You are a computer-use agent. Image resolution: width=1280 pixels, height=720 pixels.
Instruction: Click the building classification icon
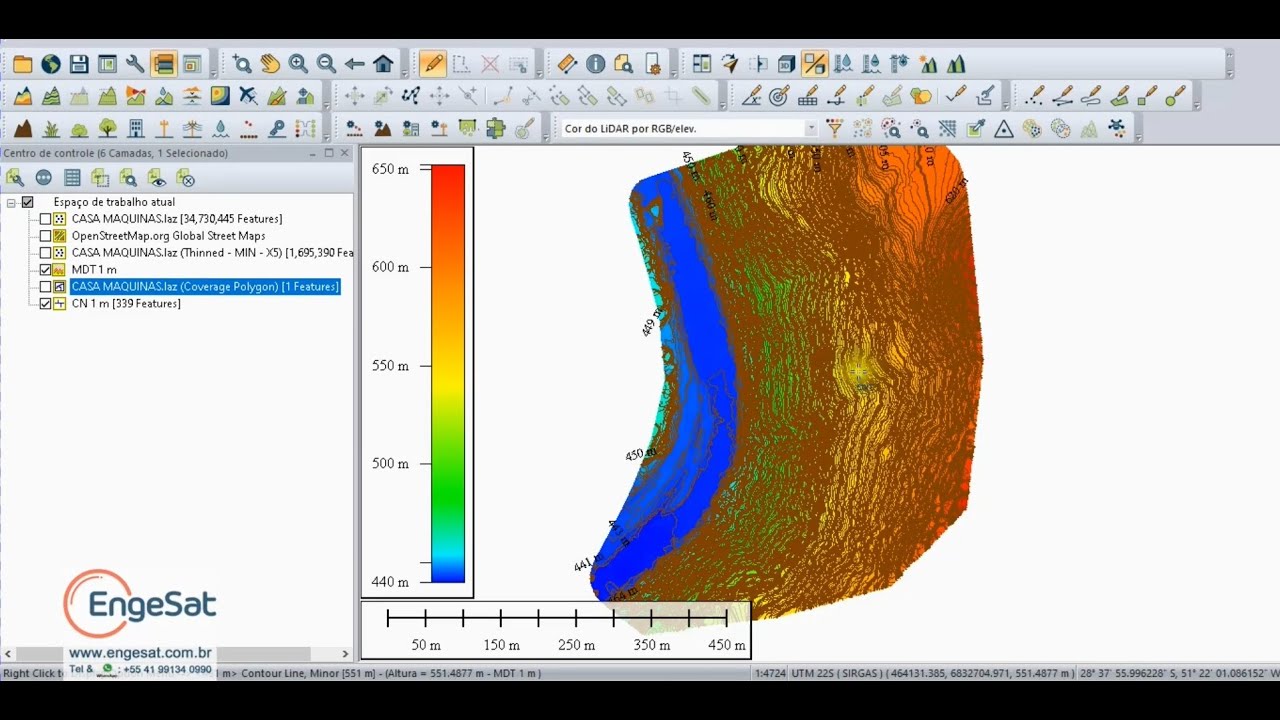[136, 128]
